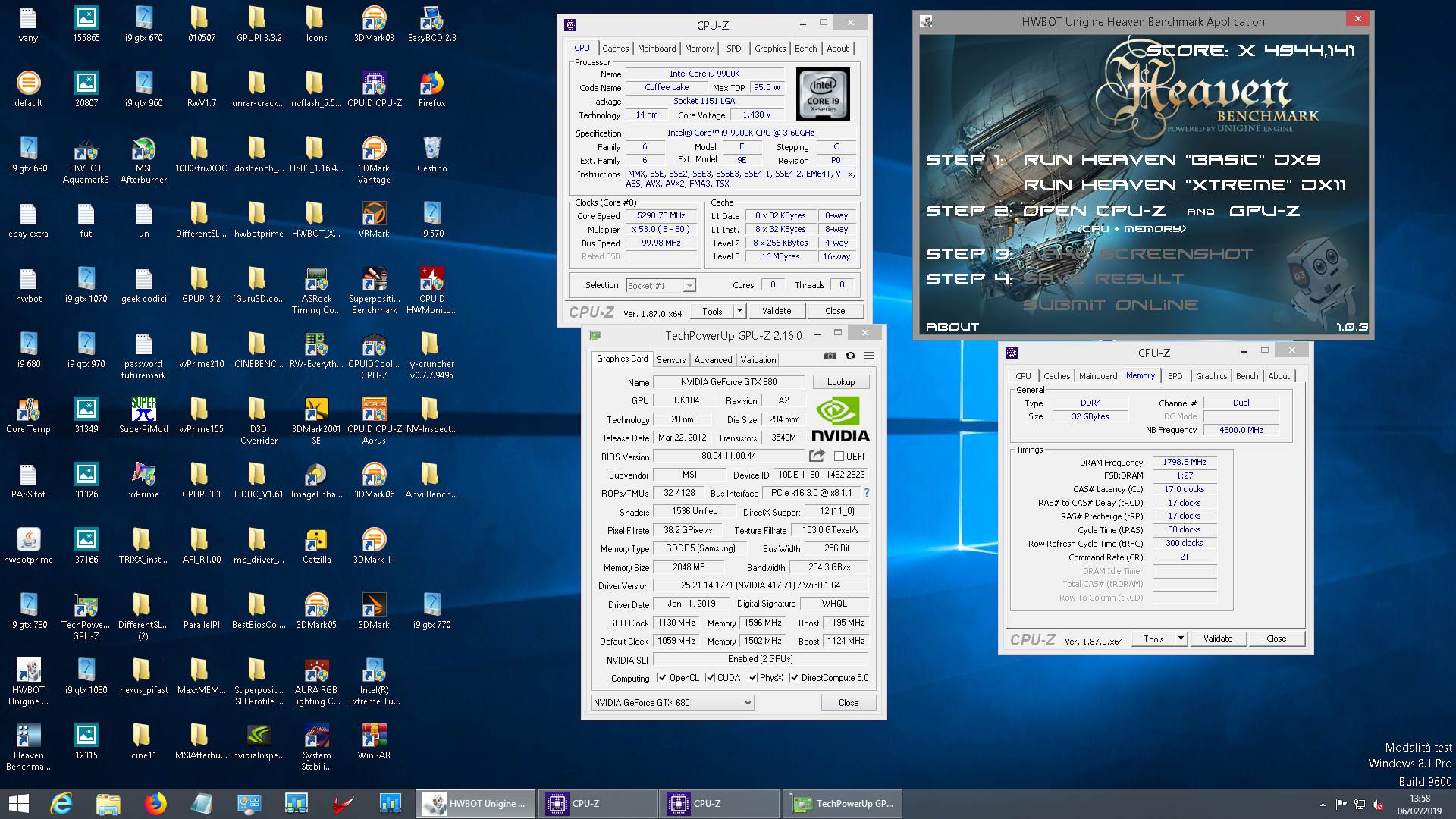1456x819 pixels.
Task: Show hidden system tray icons arrow
Action: pyautogui.click(x=1323, y=805)
